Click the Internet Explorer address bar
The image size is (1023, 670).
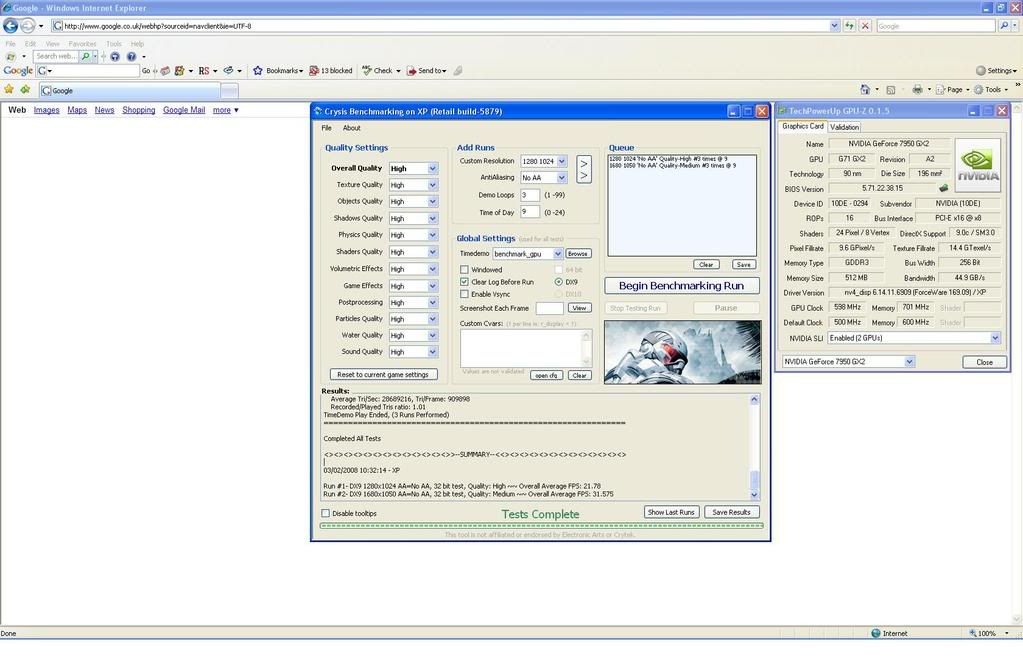pyautogui.click(x=444, y=25)
